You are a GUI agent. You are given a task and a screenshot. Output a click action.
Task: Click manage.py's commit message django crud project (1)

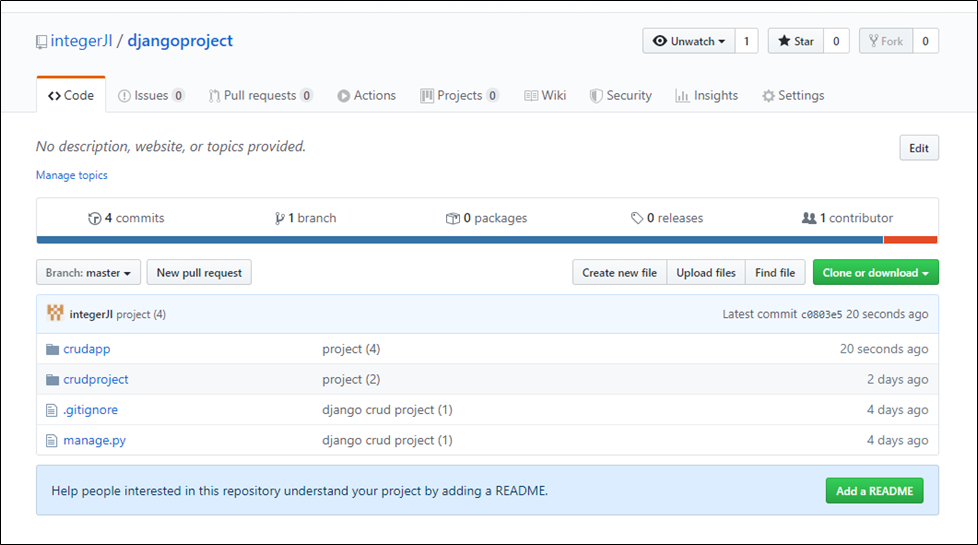coord(387,441)
